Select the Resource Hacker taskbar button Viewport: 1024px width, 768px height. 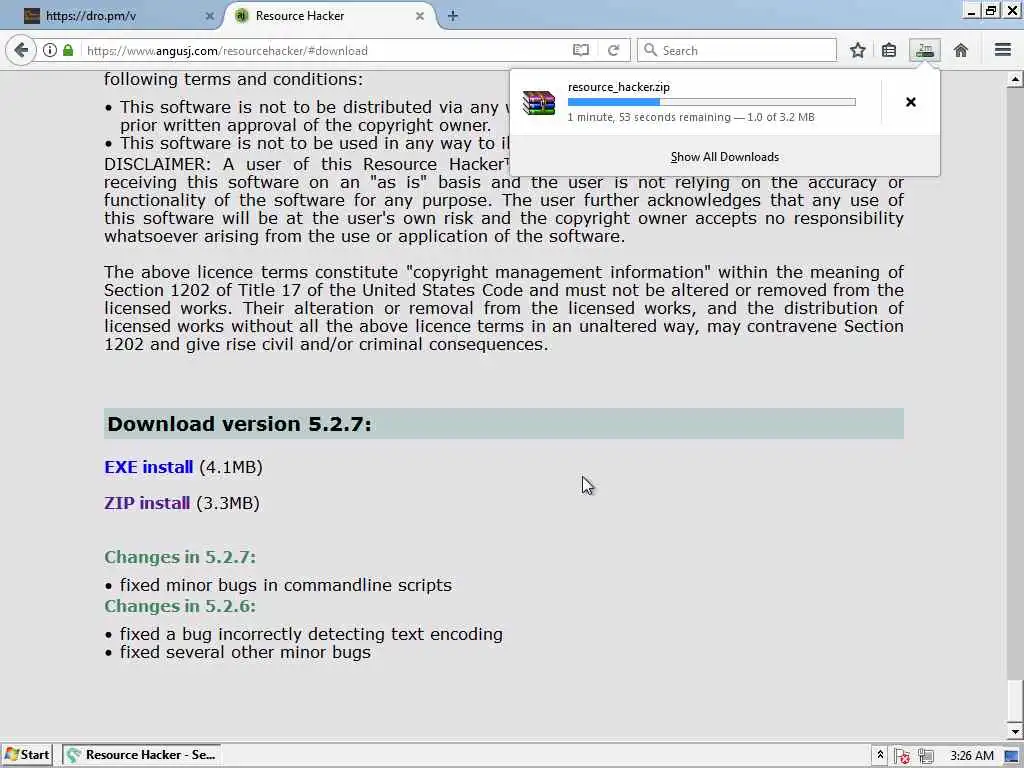click(x=142, y=755)
